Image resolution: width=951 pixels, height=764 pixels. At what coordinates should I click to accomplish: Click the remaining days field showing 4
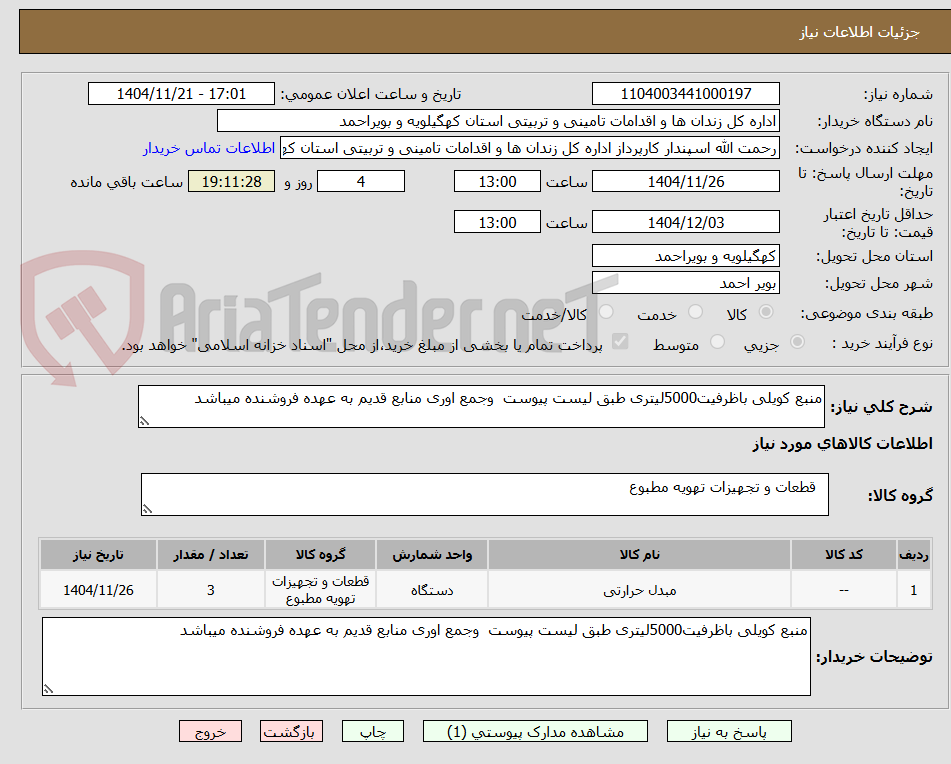coord(361,181)
